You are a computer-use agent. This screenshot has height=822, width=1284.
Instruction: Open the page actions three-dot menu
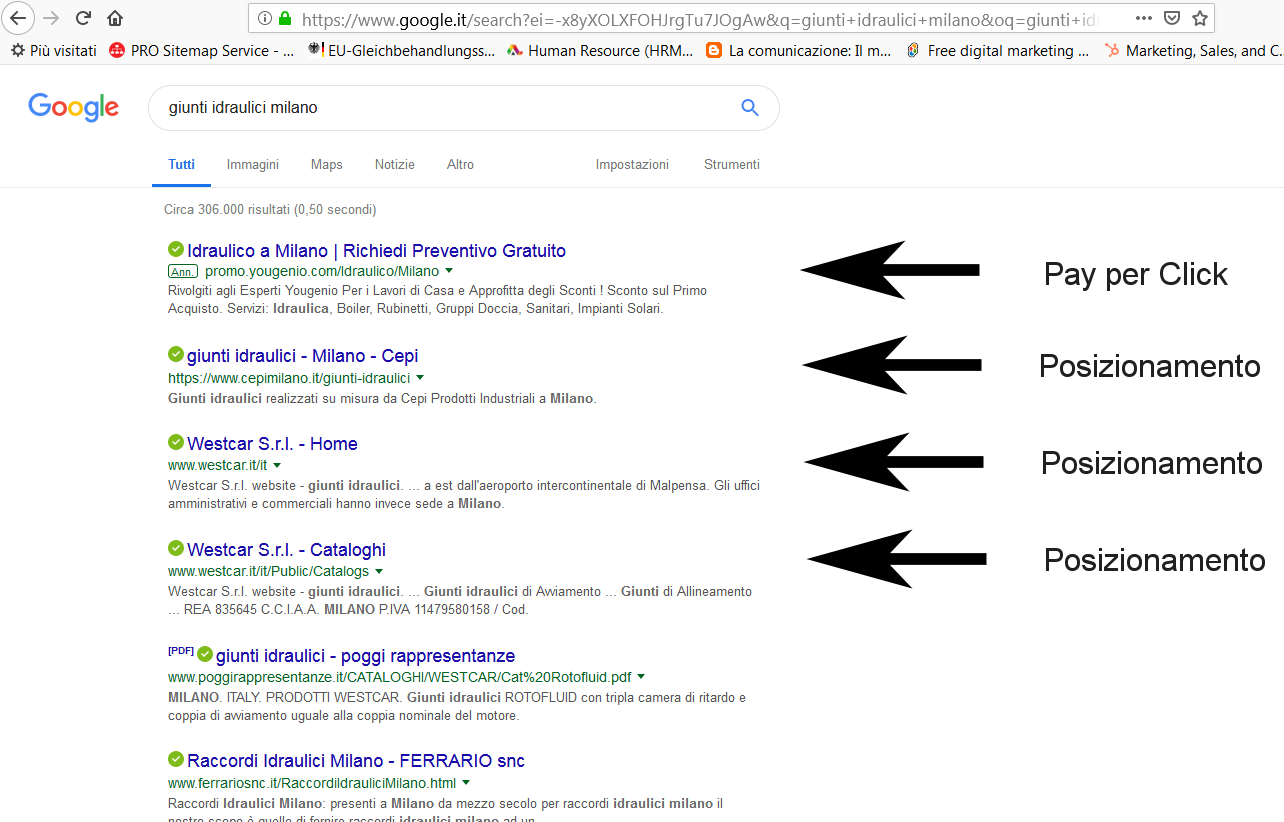coord(1144,18)
